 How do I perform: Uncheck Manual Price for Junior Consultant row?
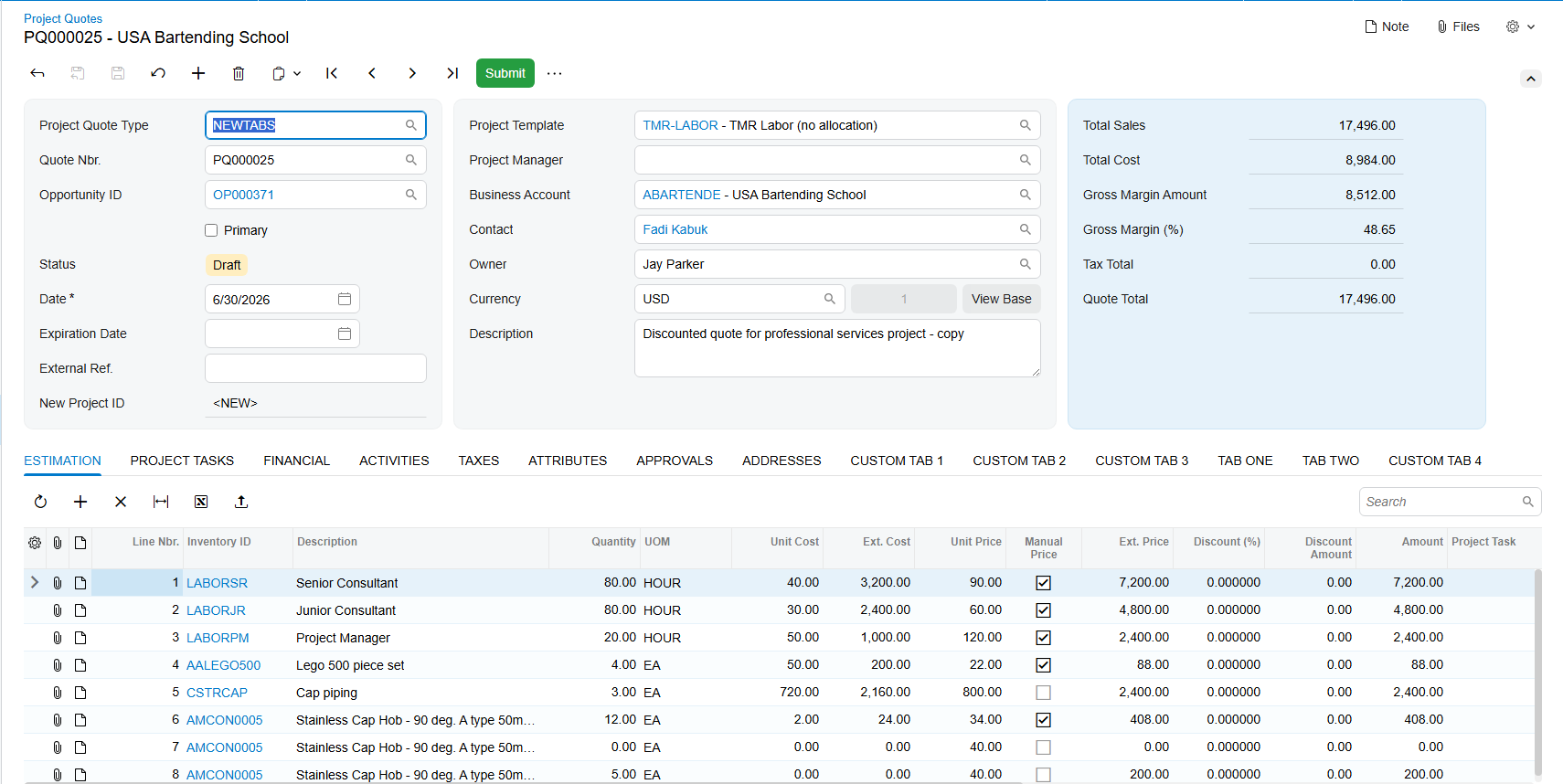click(1044, 610)
